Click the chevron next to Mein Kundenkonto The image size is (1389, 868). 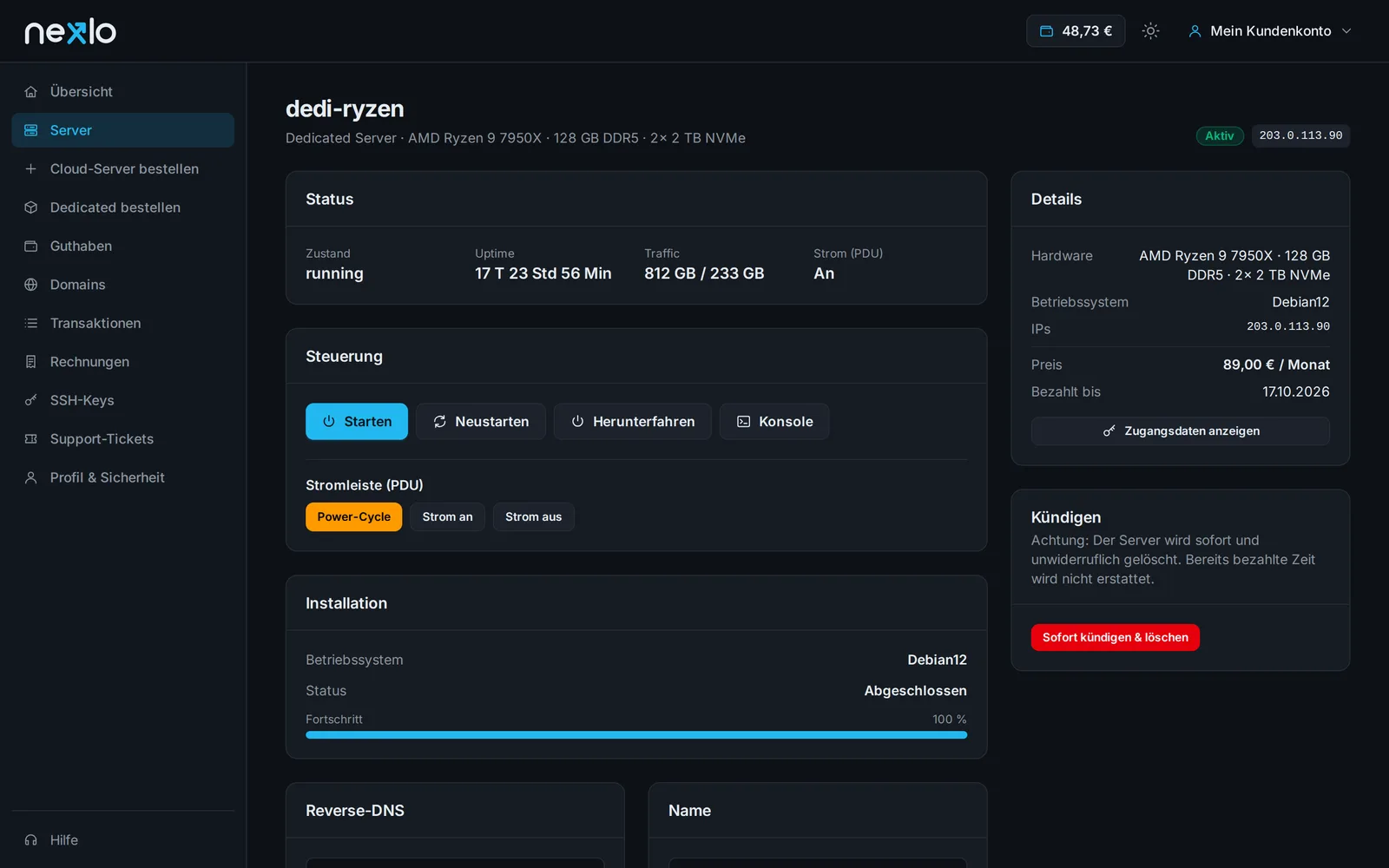click(1346, 31)
